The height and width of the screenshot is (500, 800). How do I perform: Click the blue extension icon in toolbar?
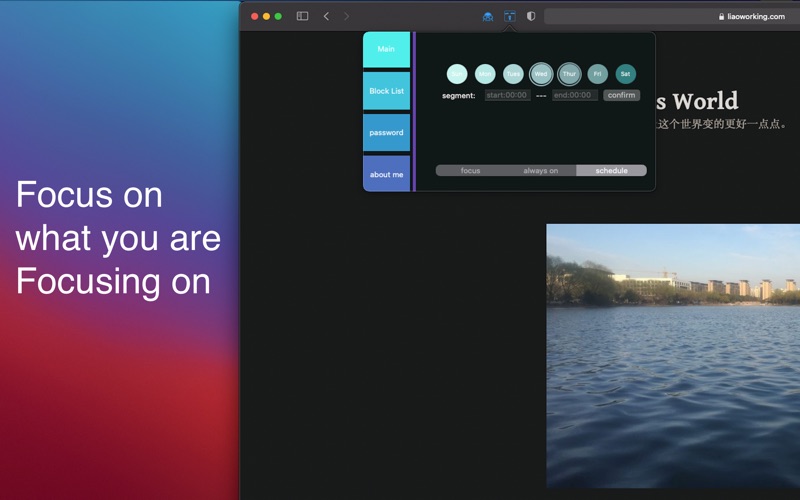[488, 16]
